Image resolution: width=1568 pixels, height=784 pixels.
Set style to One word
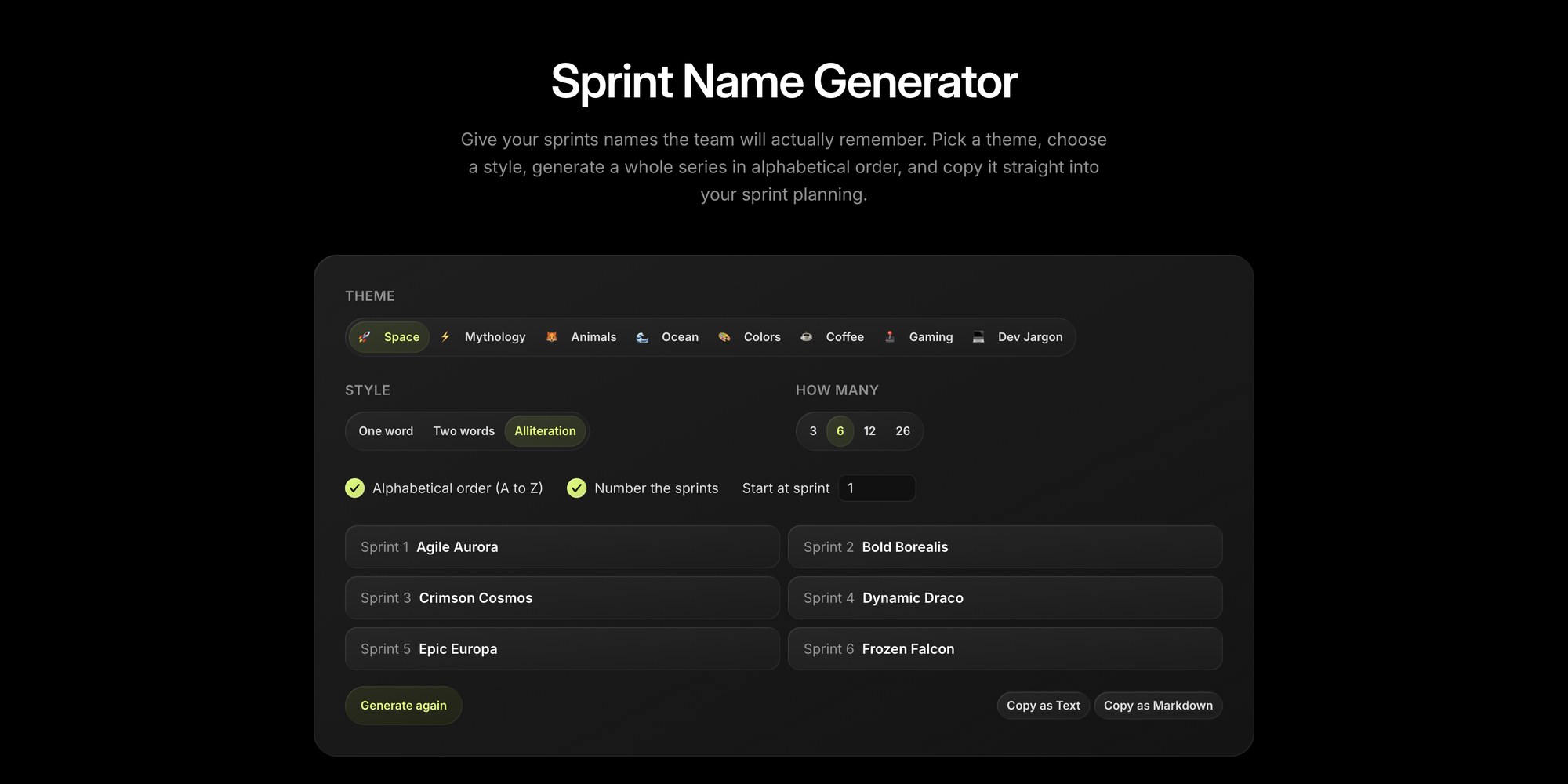point(386,431)
